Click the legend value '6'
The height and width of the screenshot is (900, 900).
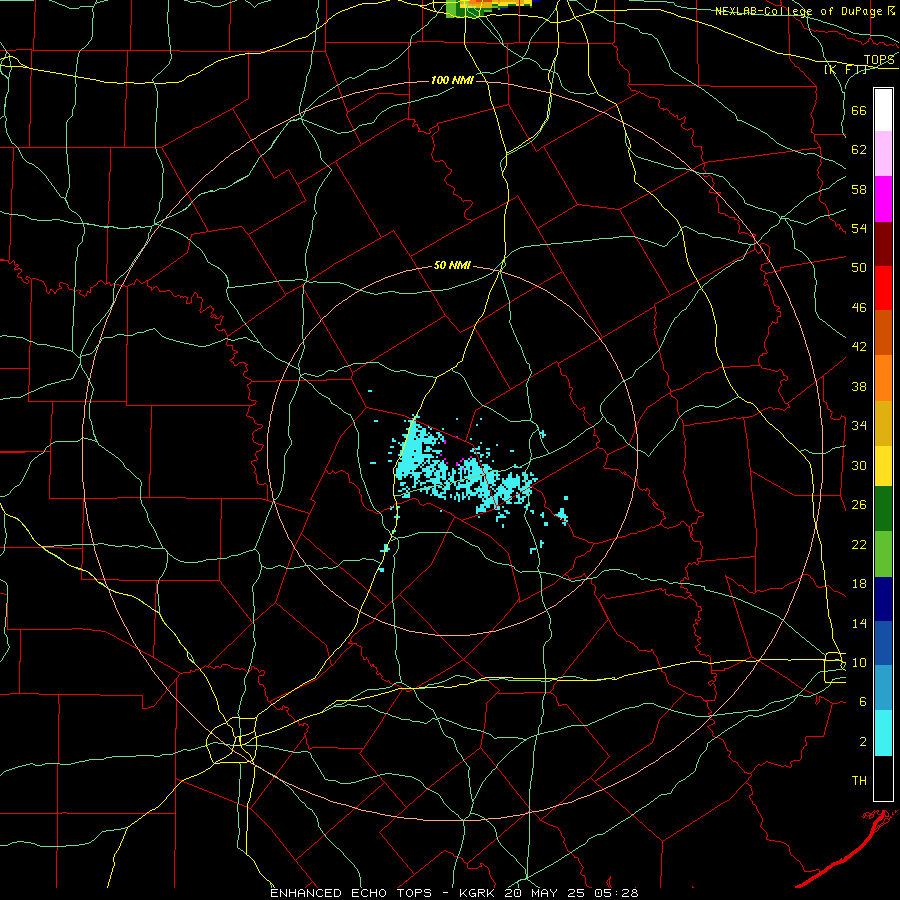coord(863,702)
